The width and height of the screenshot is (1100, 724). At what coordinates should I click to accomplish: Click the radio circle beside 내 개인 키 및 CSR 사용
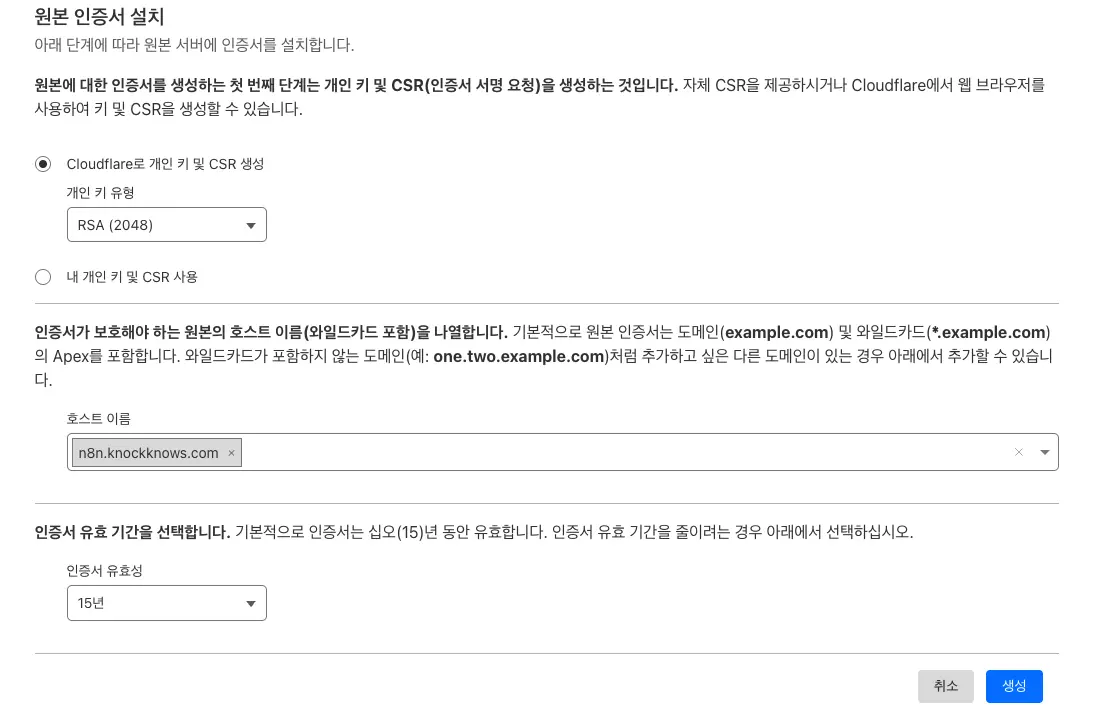pos(43,277)
